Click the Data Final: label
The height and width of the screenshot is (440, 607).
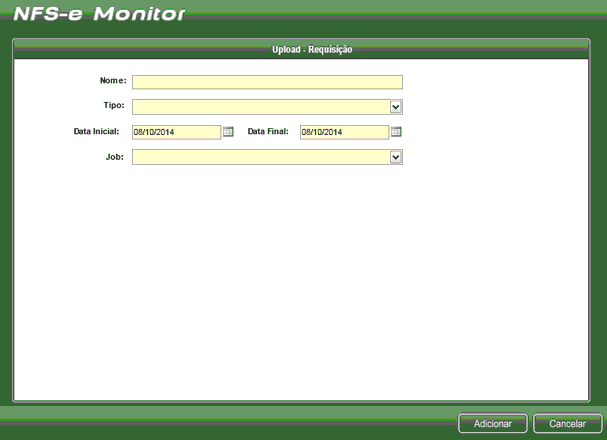(268, 132)
